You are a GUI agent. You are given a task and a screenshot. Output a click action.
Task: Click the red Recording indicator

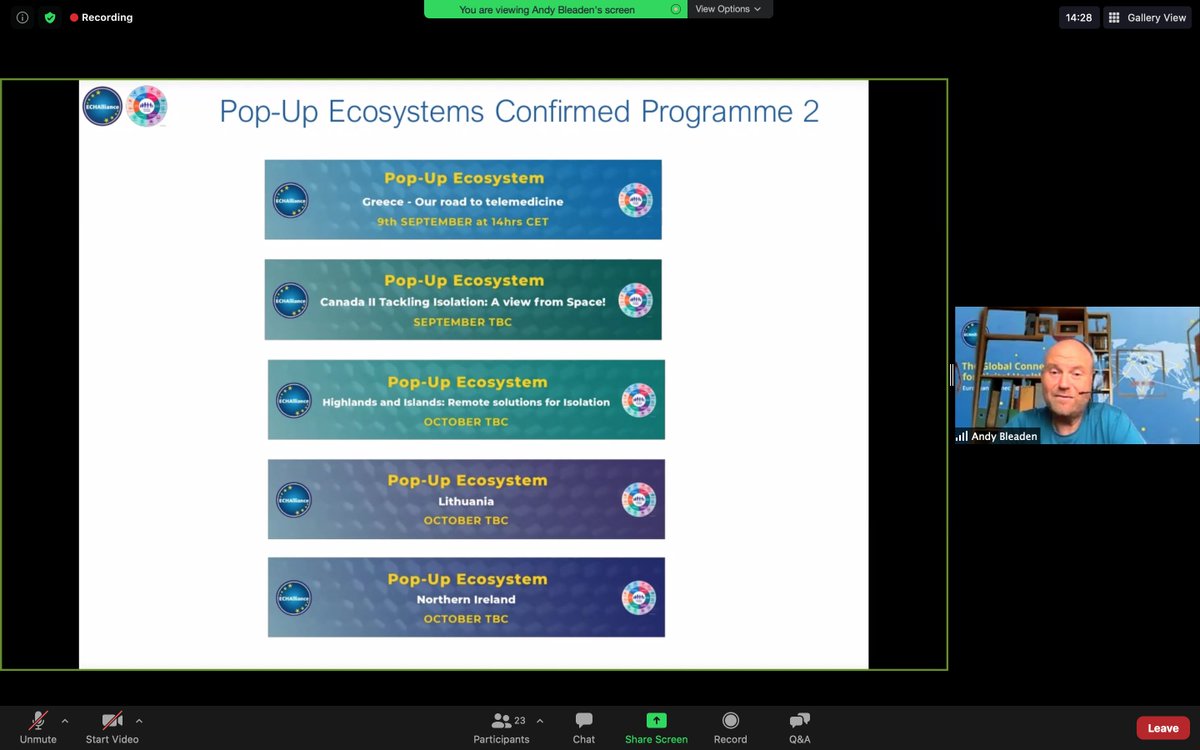point(101,17)
